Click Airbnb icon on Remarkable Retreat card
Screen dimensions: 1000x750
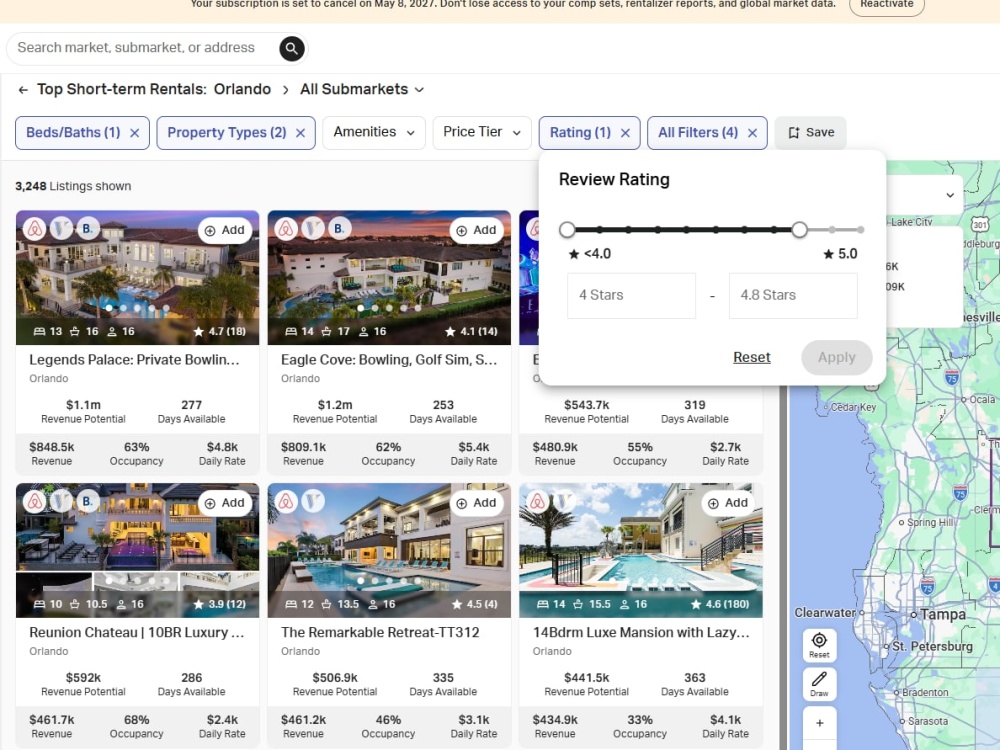(286, 501)
